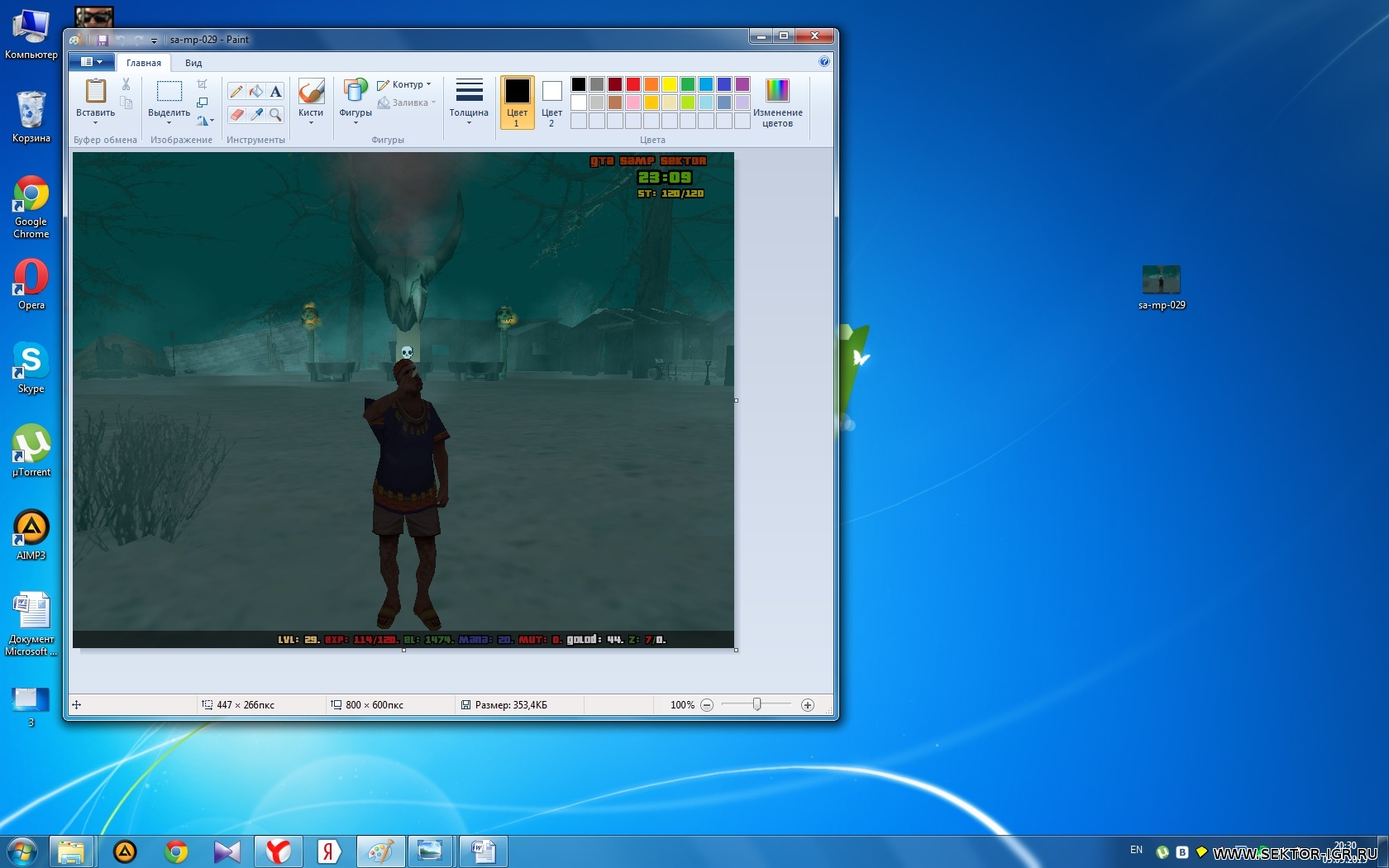Expand the Rotate or flip dropdown

tap(205, 121)
